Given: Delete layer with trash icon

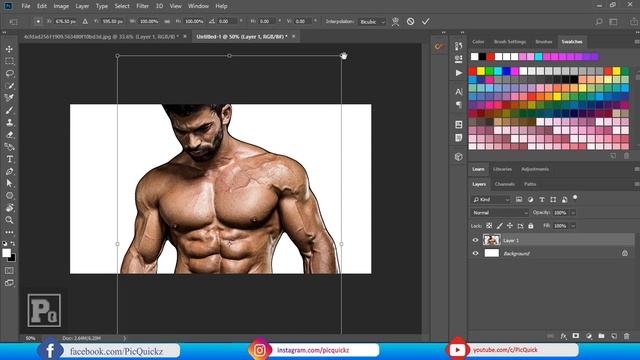Looking at the screenshot, I should tap(627, 336).
